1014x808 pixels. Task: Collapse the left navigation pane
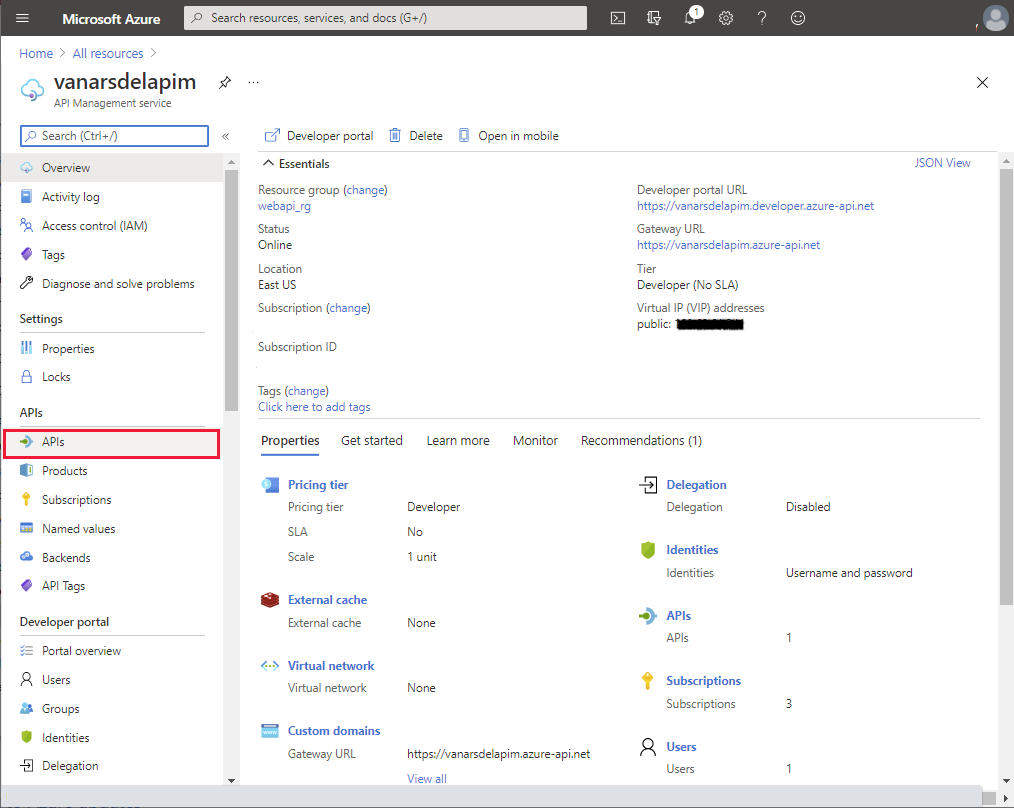pos(226,136)
